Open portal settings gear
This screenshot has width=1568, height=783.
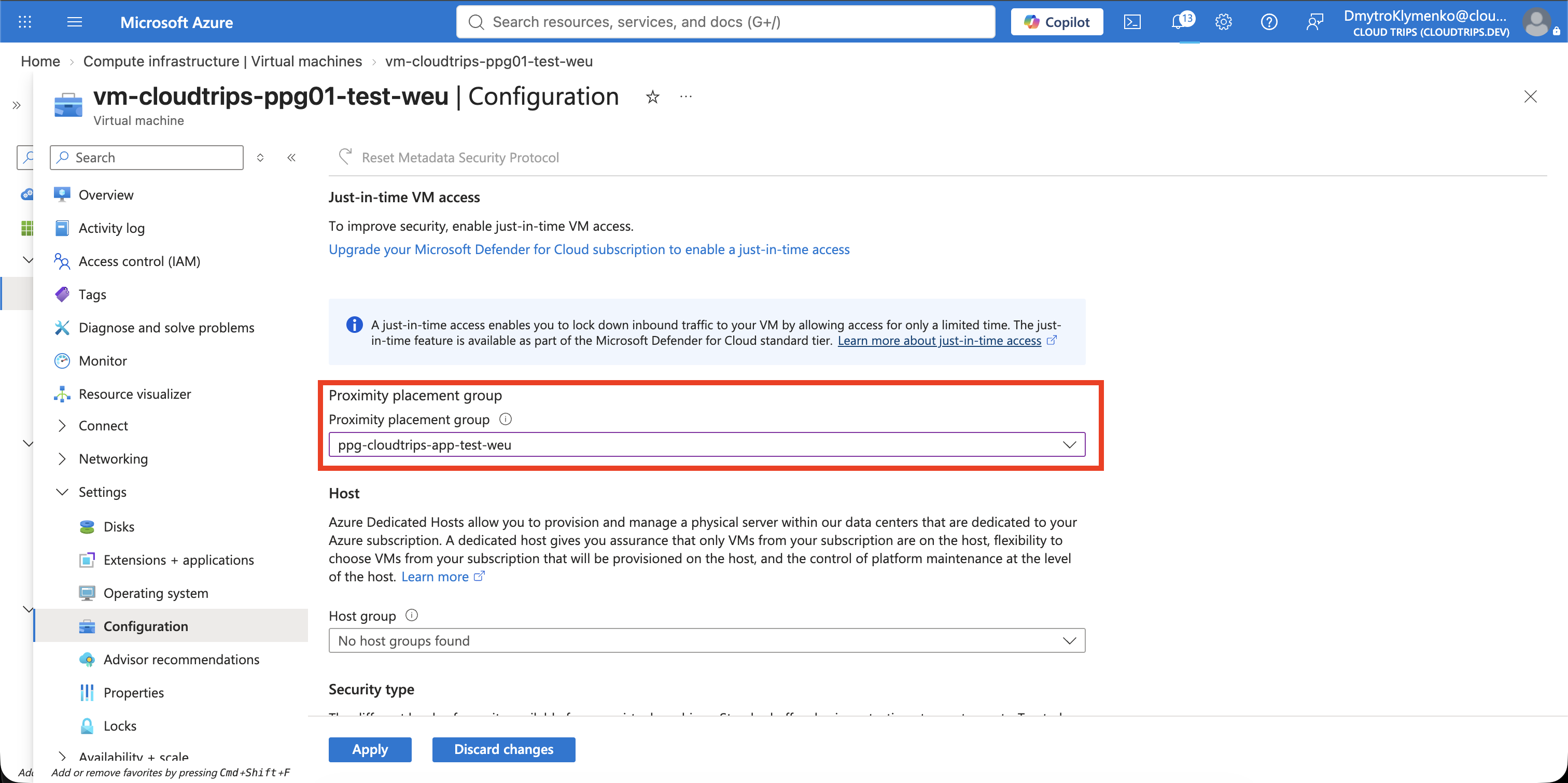1224,22
